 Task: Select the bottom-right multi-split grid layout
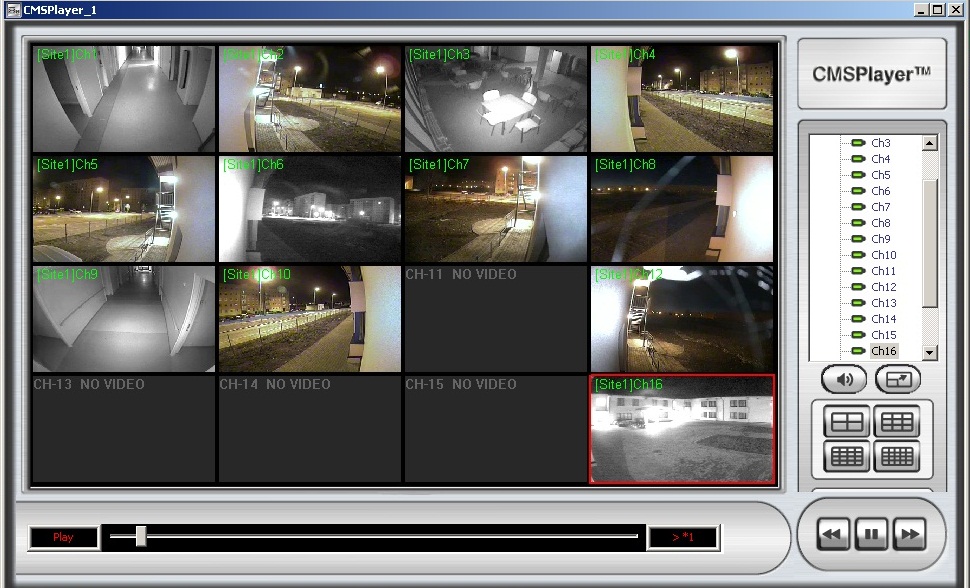897,456
